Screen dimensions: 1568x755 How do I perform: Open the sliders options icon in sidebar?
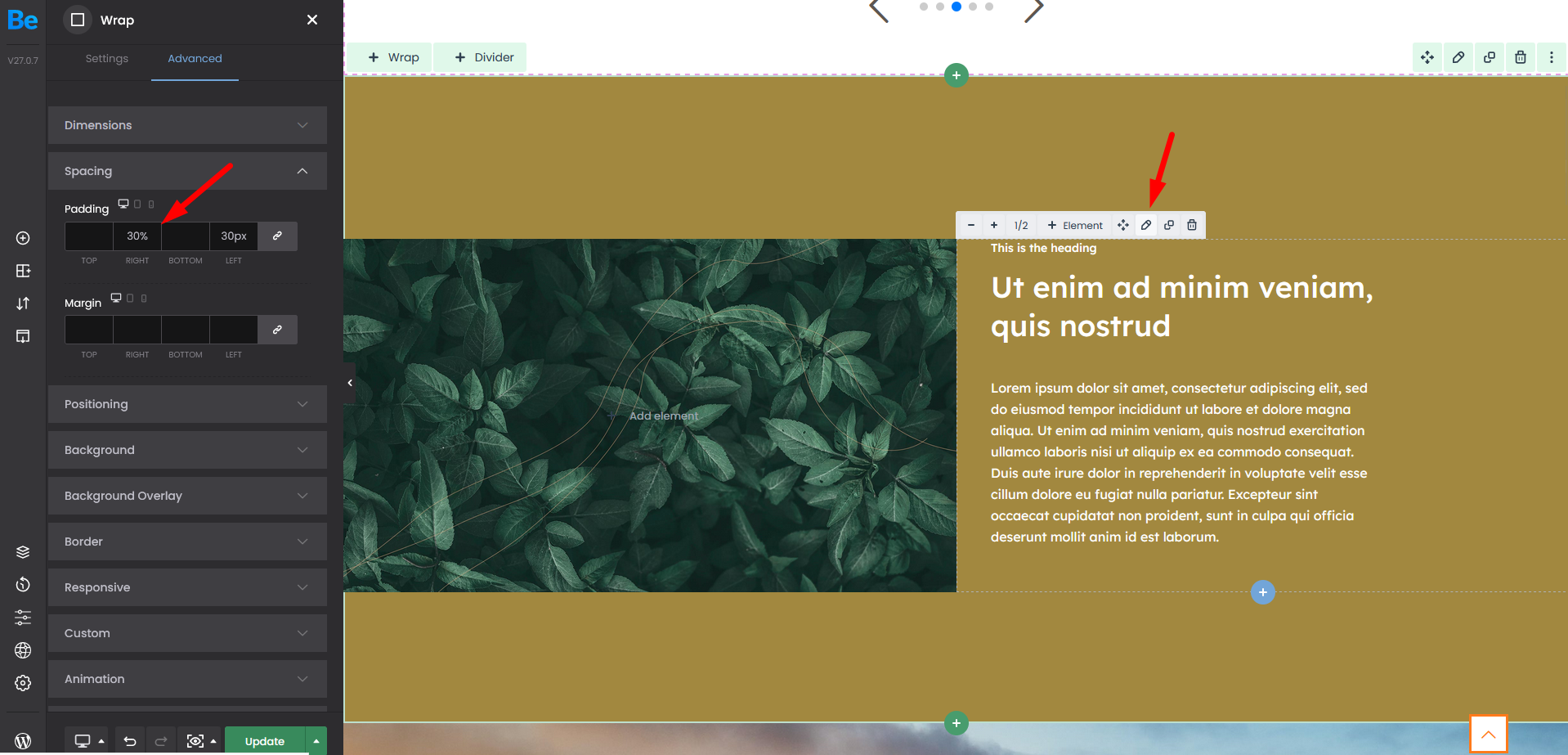pos(23,618)
